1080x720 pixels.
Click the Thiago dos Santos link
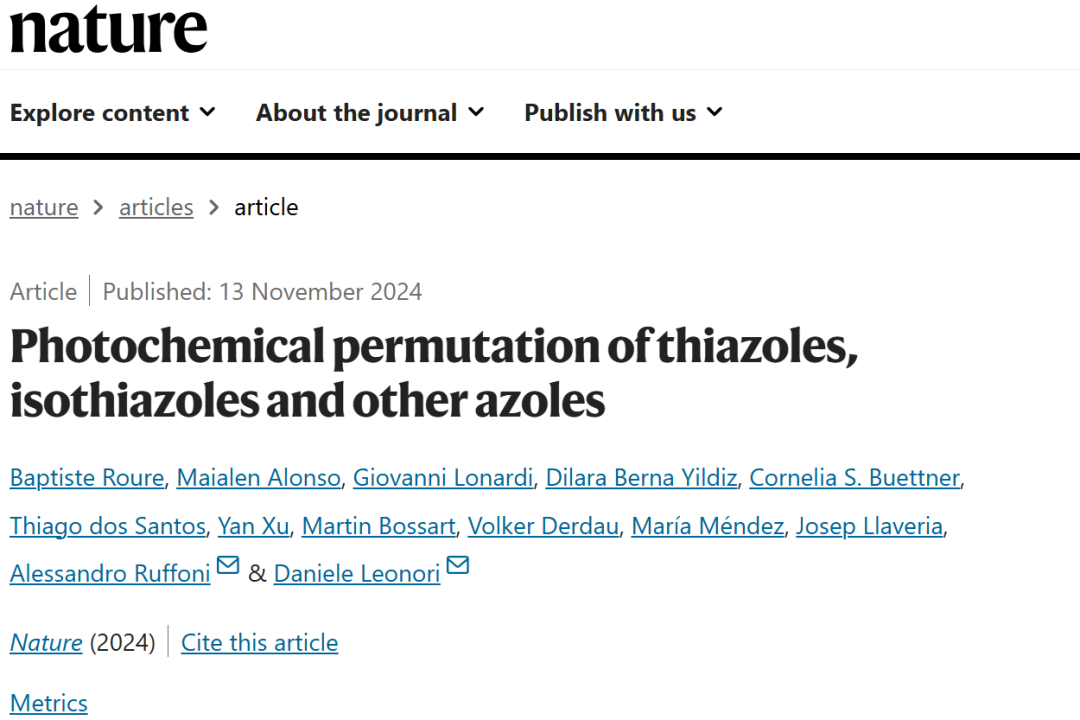(107, 526)
